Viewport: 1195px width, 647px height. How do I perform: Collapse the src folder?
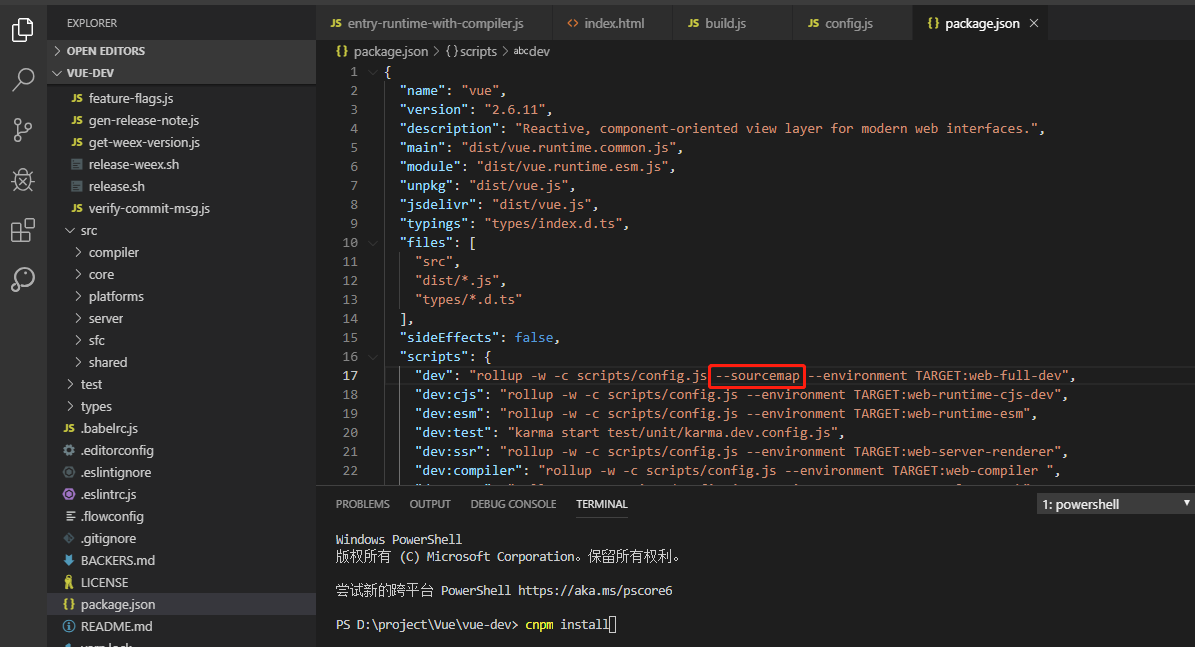(70, 230)
